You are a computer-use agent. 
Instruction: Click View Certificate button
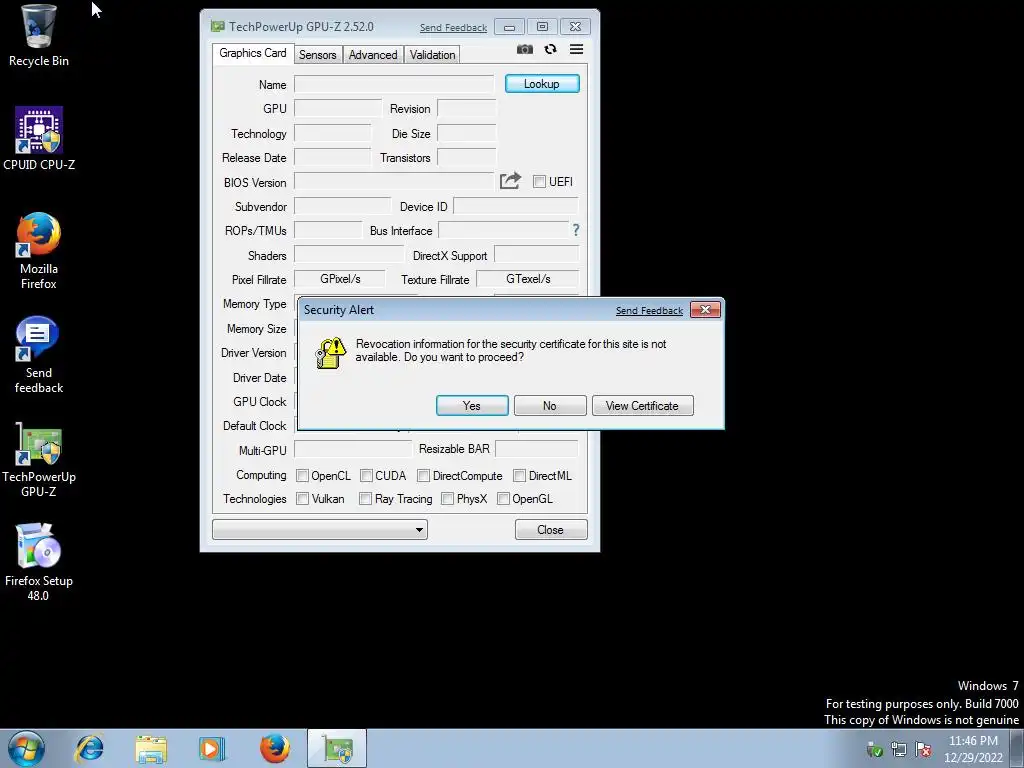(643, 406)
